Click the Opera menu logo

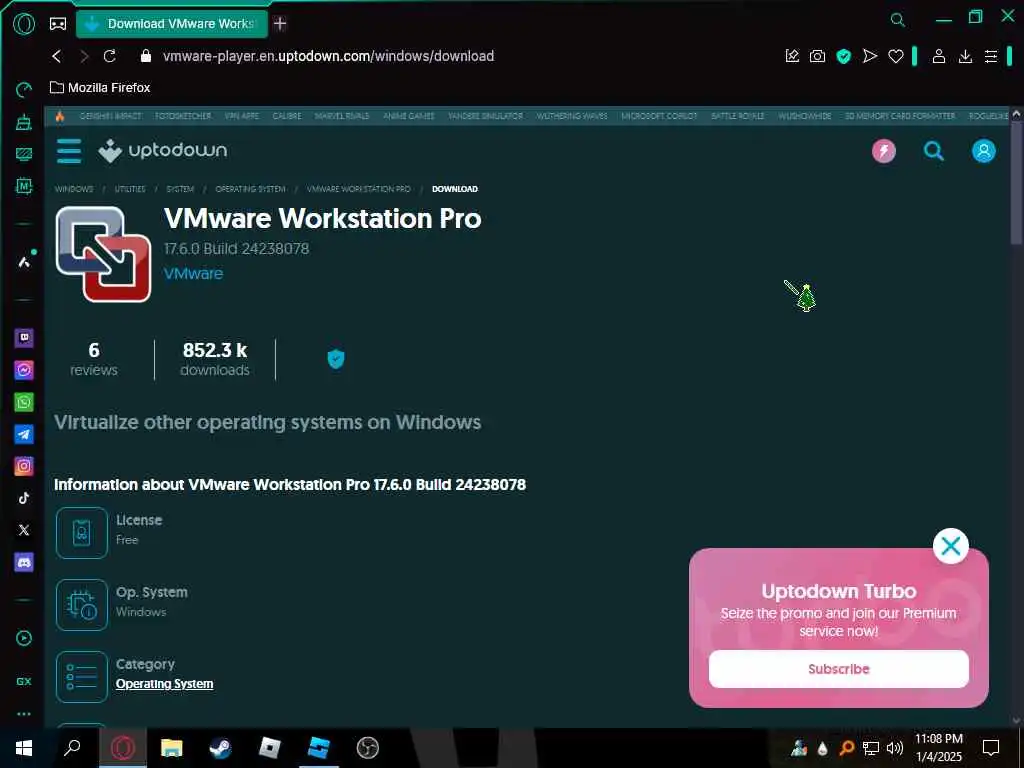coord(24,24)
